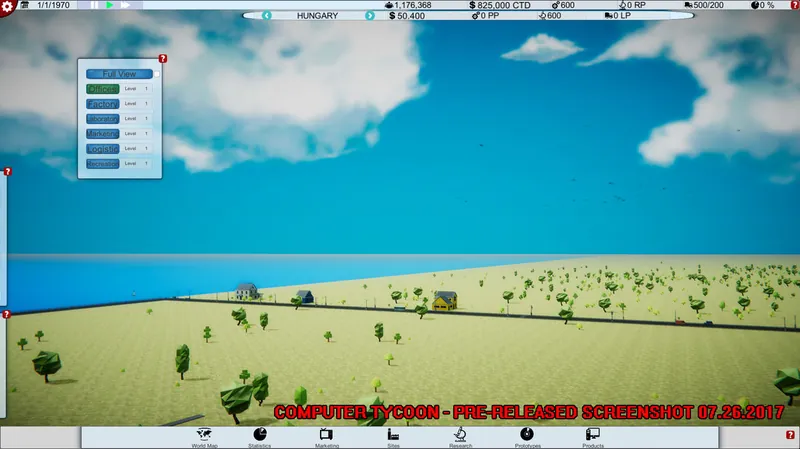Select the Recreation building button

(x=103, y=164)
